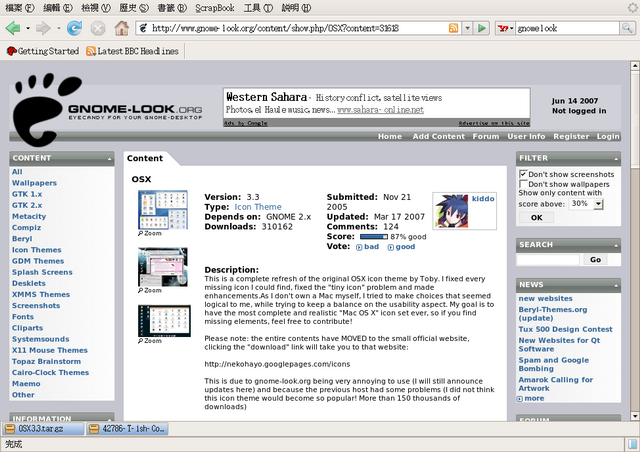The image size is (640, 452).
Task: Collapse the CONTENT panel
Action: coord(109,158)
